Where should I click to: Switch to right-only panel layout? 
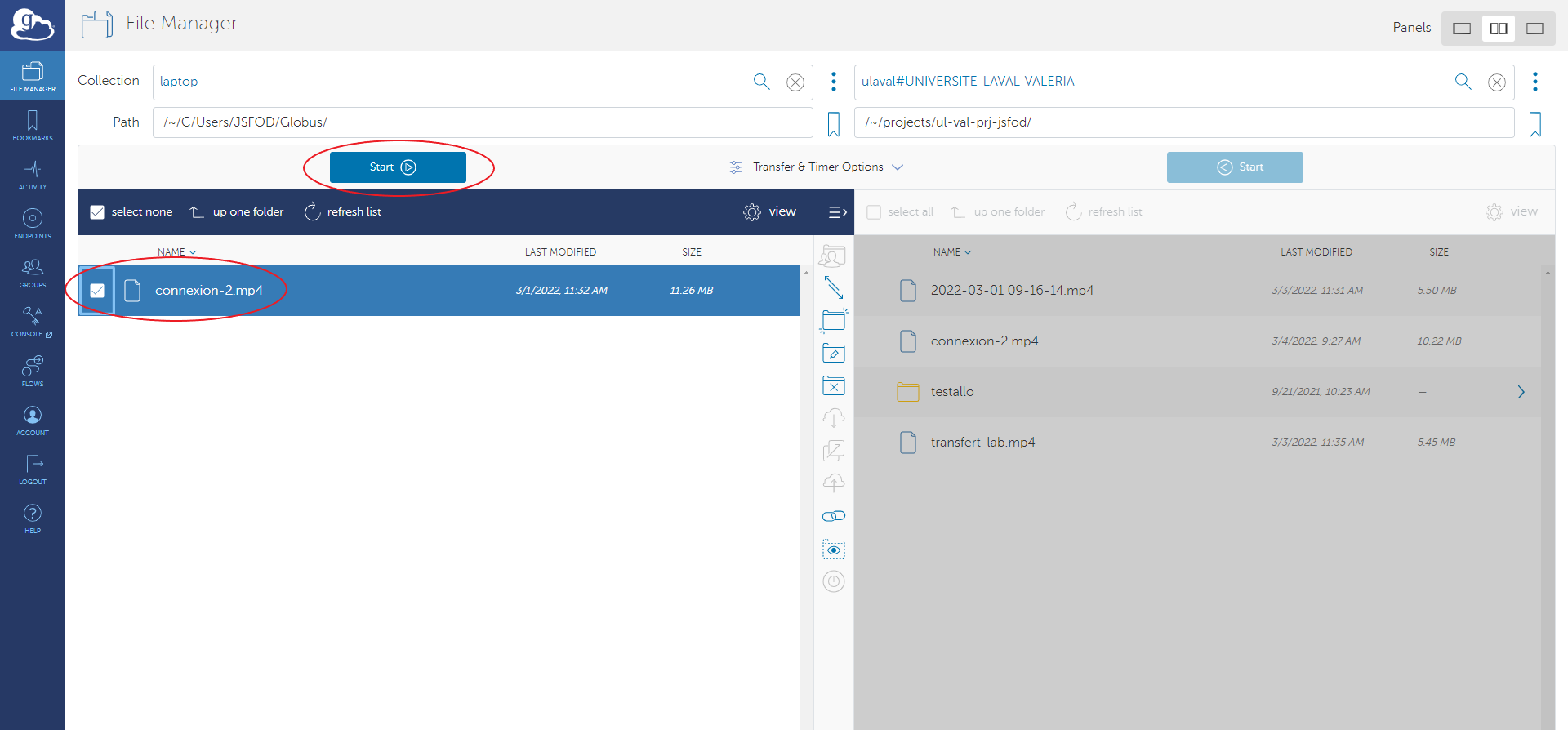[1535, 29]
